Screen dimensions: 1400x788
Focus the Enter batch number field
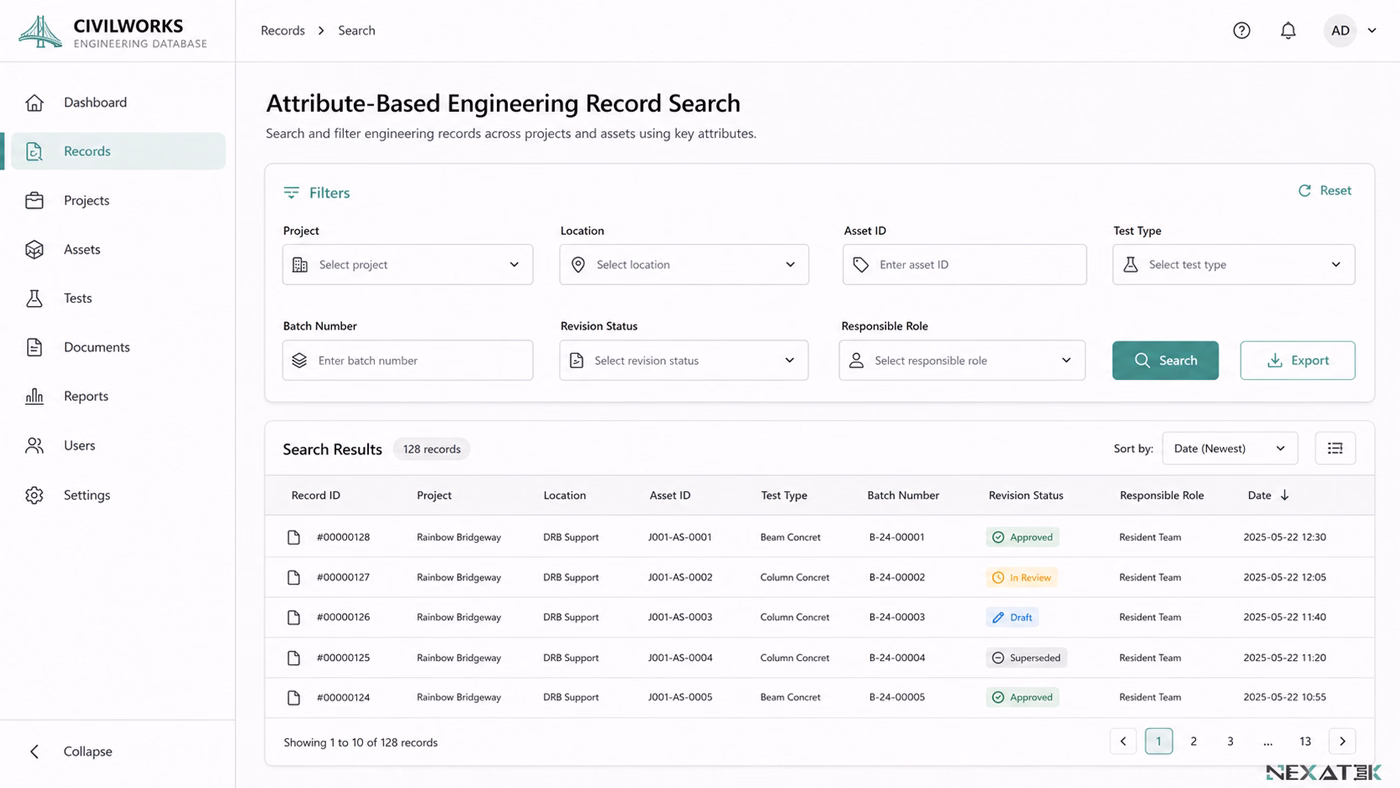pyautogui.click(x=407, y=360)
